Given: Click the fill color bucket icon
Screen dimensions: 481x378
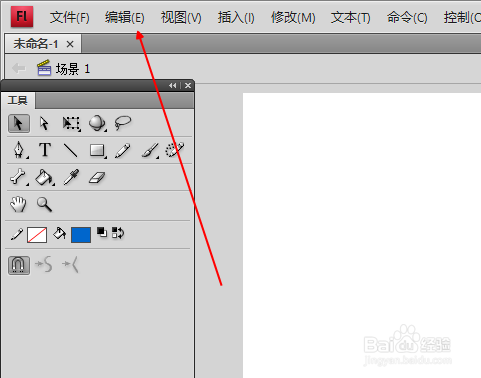Looking at the screenshot, I should click(x=59, y=233).
